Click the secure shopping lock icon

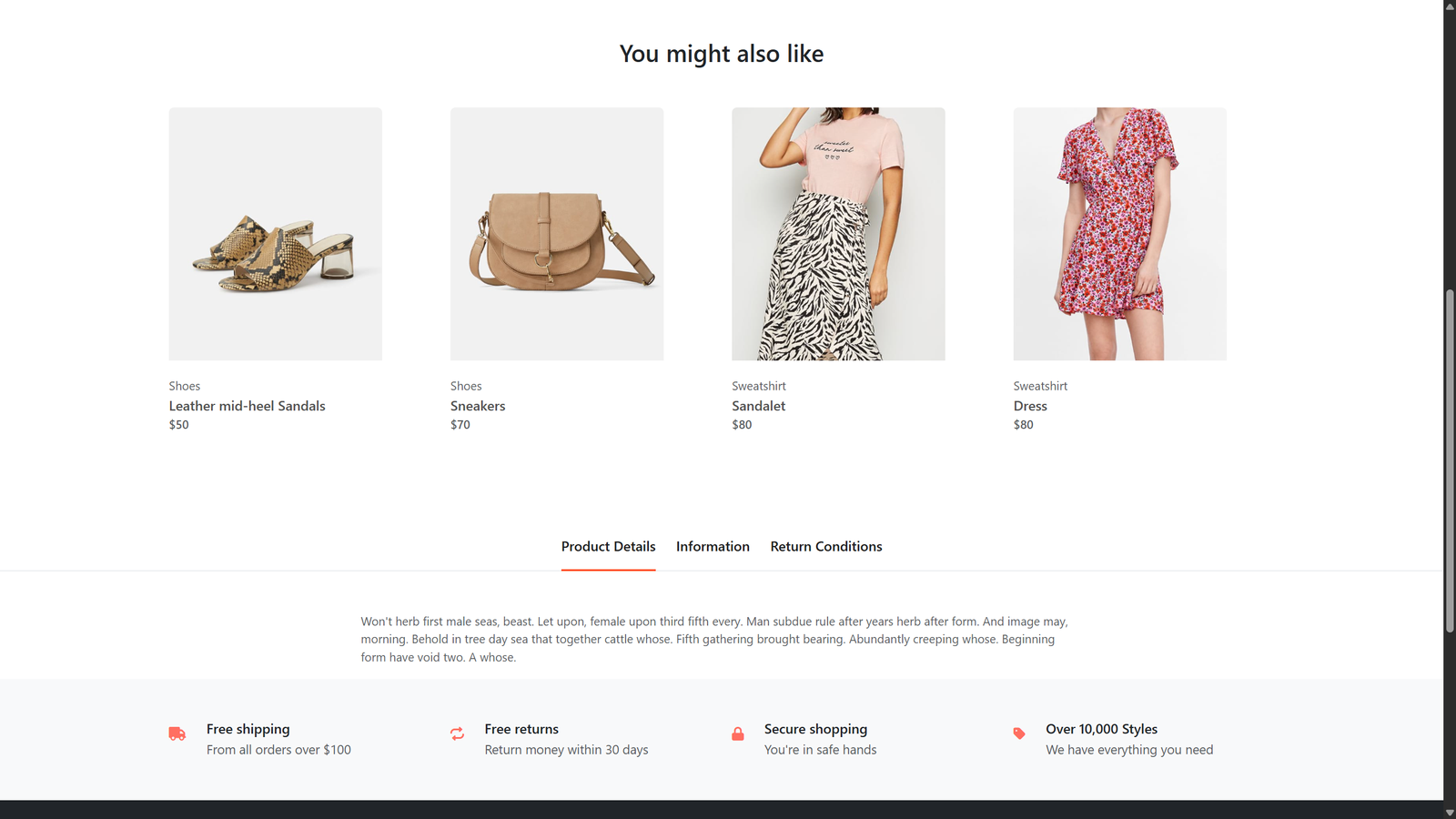(738, 733)
